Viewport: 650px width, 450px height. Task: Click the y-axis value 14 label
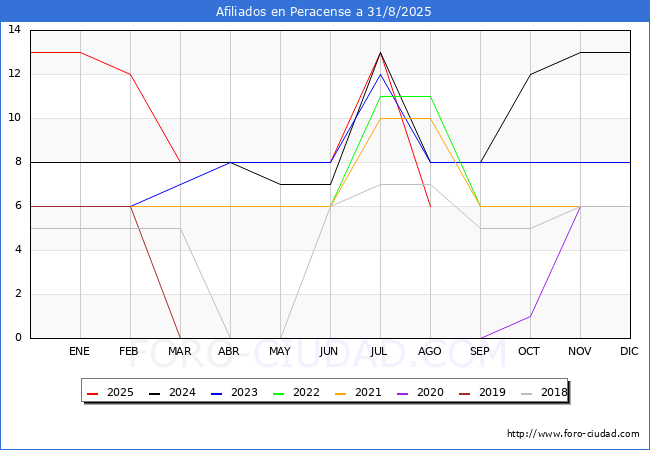click(x=15, y=30)
